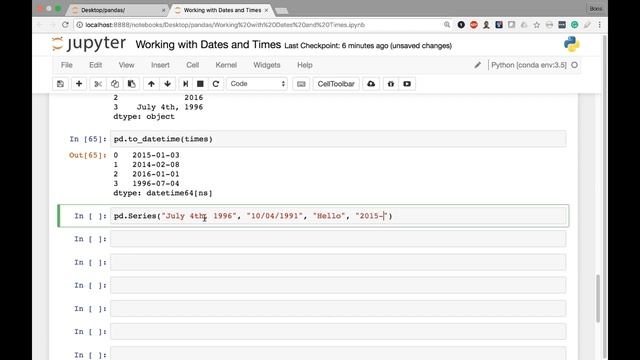
Task: Open the Kernel menu
Action: 226,65
